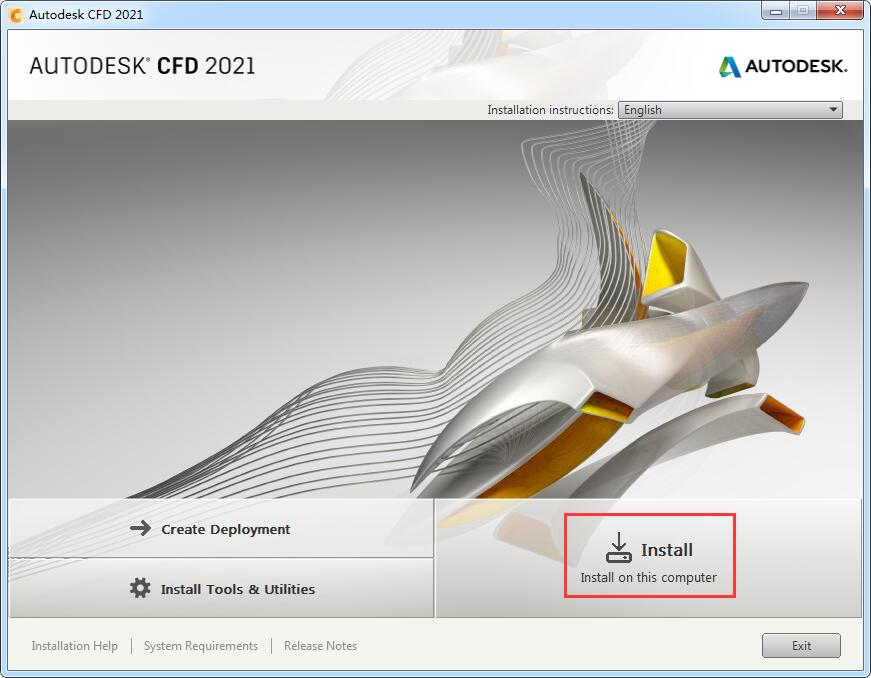Maximize the installer window
Screen dimensions: 871x678
click(803, 11)
